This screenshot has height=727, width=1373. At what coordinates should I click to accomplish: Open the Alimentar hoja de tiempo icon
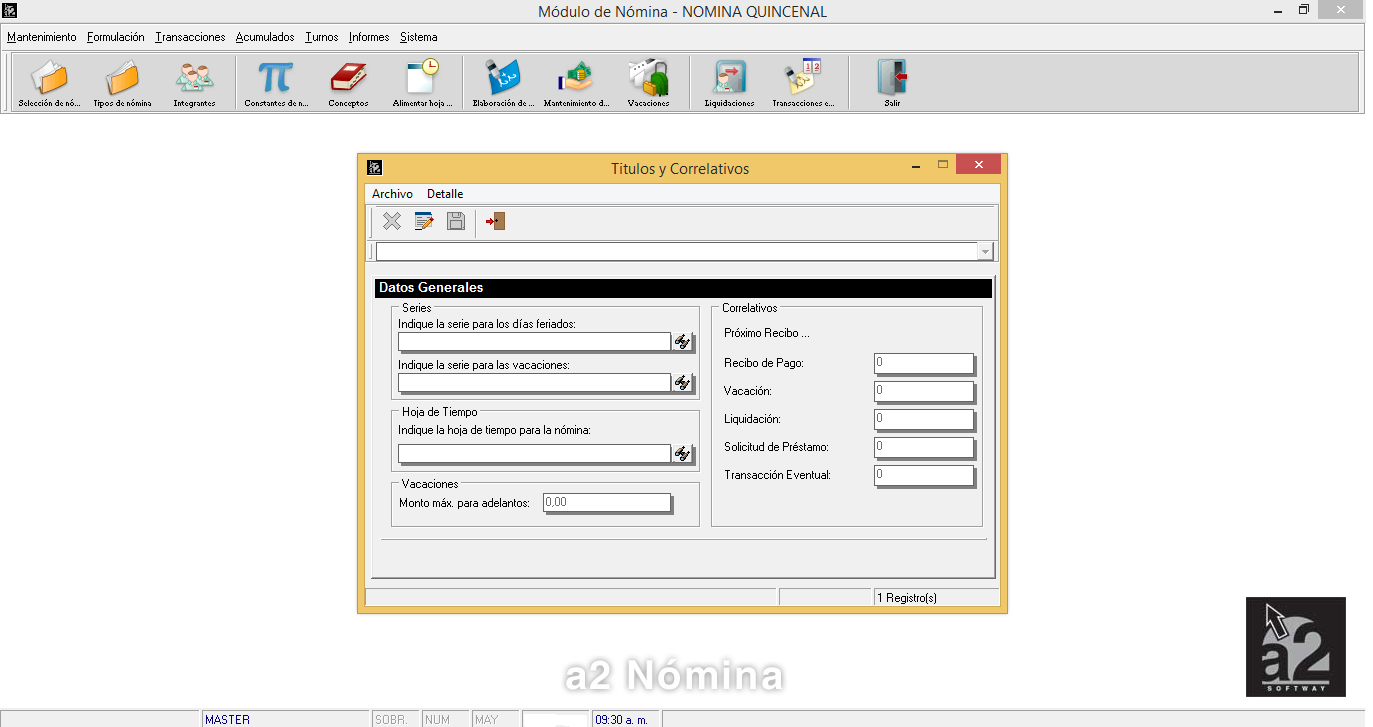pyautogui.click(x=422, y=83)
